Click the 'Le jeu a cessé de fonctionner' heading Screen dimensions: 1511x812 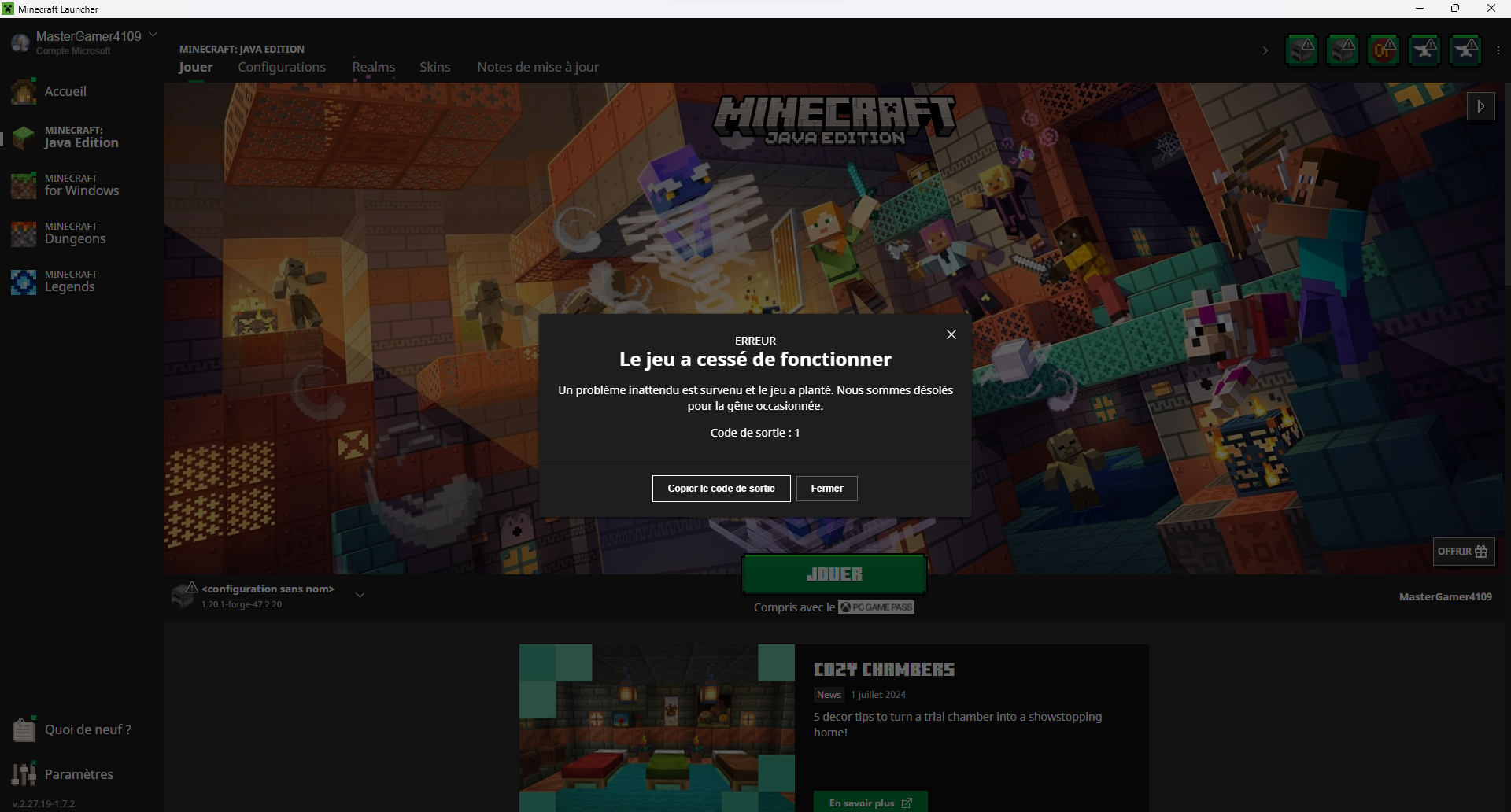pyautogui.click(x=755, y=360)
